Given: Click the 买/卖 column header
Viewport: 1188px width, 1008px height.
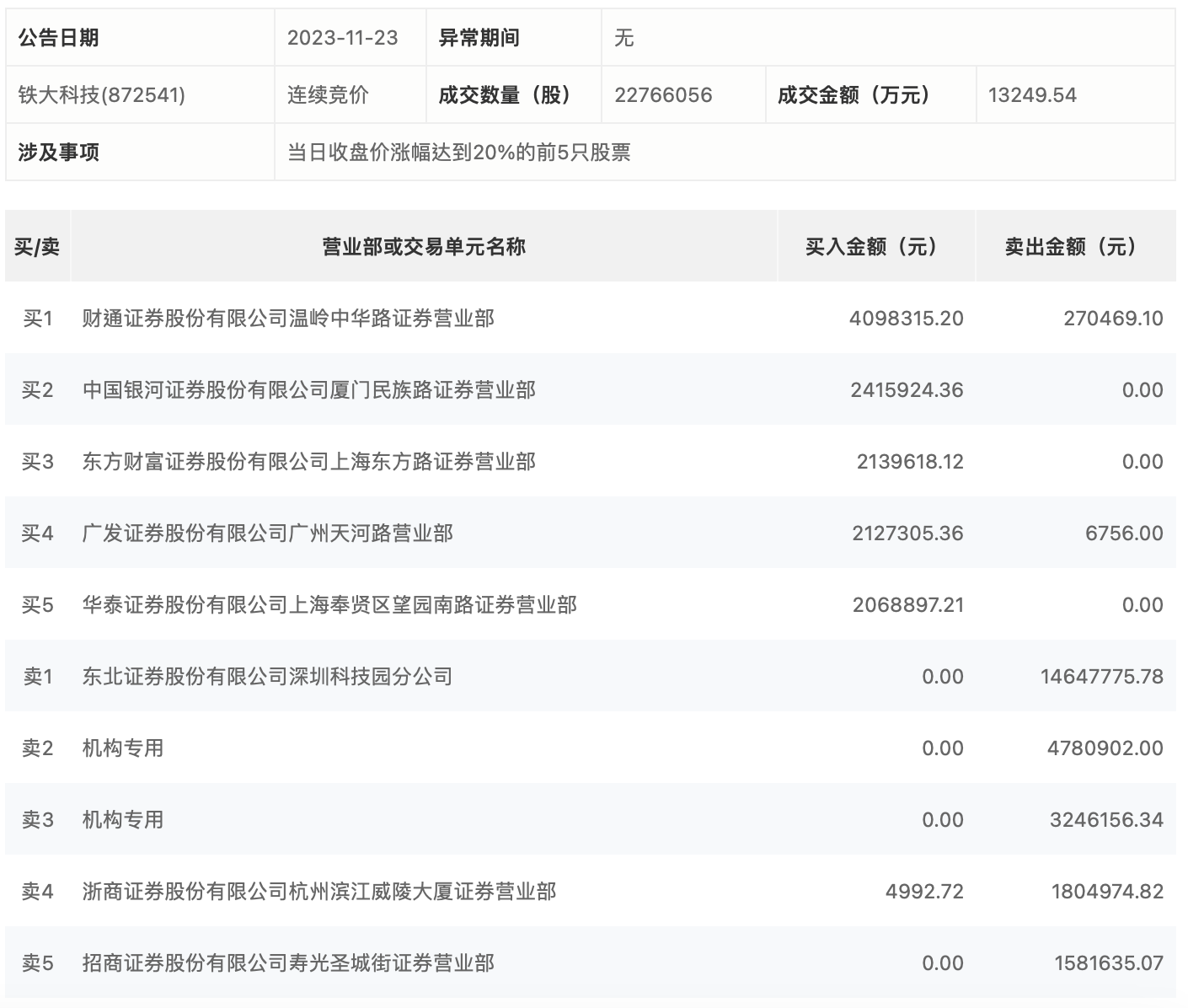Looking at the screenshot, I should pyautogui.click(x=37, y=246).
